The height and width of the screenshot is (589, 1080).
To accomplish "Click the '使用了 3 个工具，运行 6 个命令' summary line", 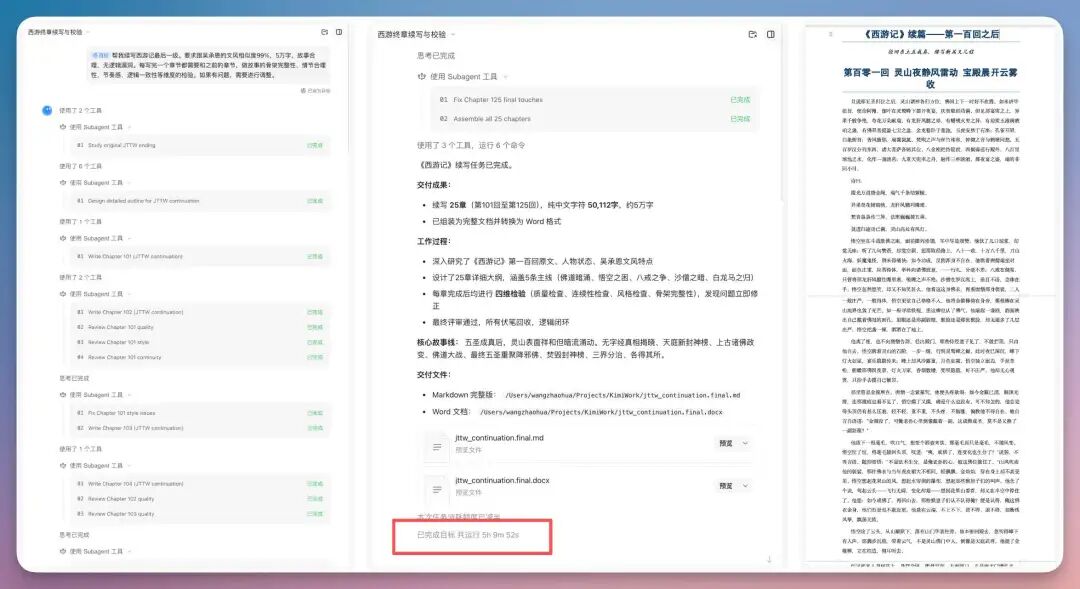I will [x=471, y=145].
